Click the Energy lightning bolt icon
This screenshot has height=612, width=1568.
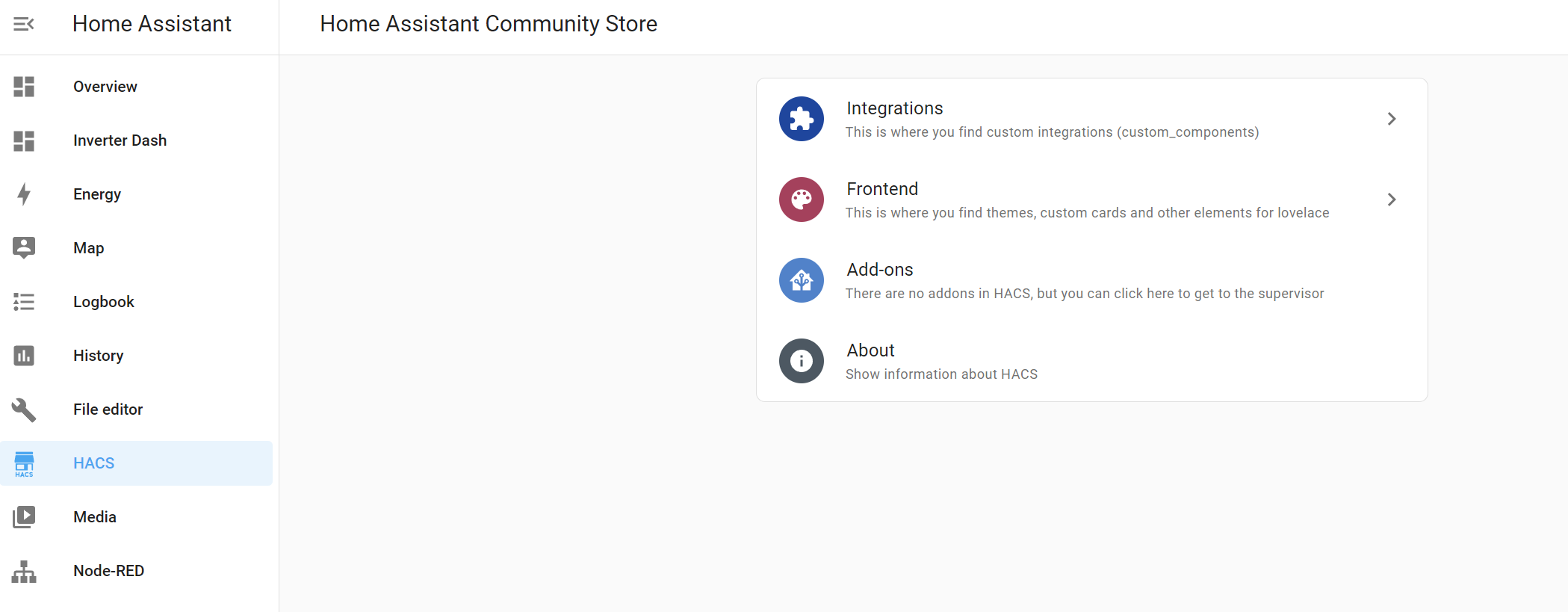pyautogui.click(x=24, y=194)
